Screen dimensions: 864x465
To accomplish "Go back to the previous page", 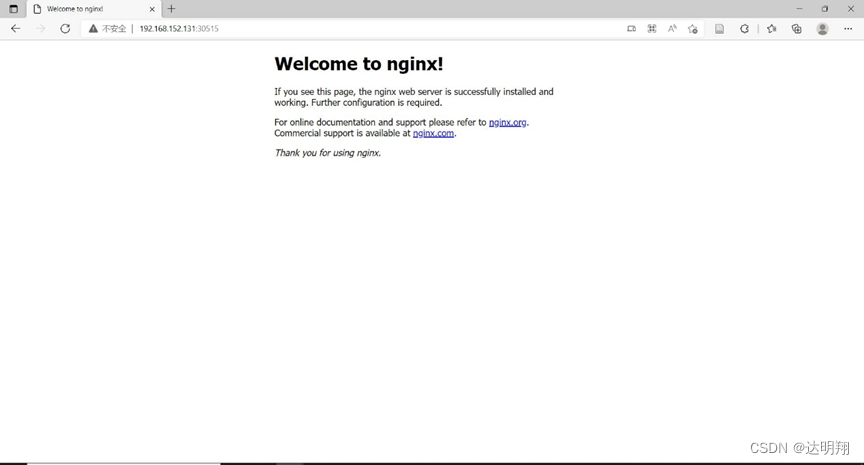I will pos(15,29).
